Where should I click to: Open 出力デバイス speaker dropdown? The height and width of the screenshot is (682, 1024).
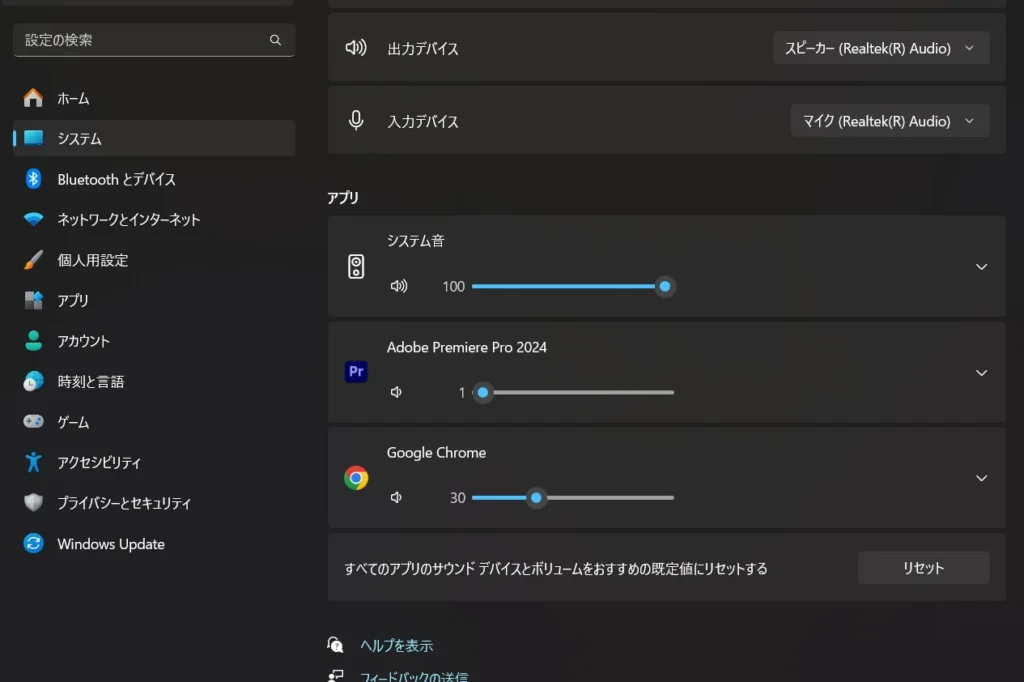pyautogui.click(x=881, y=48)
